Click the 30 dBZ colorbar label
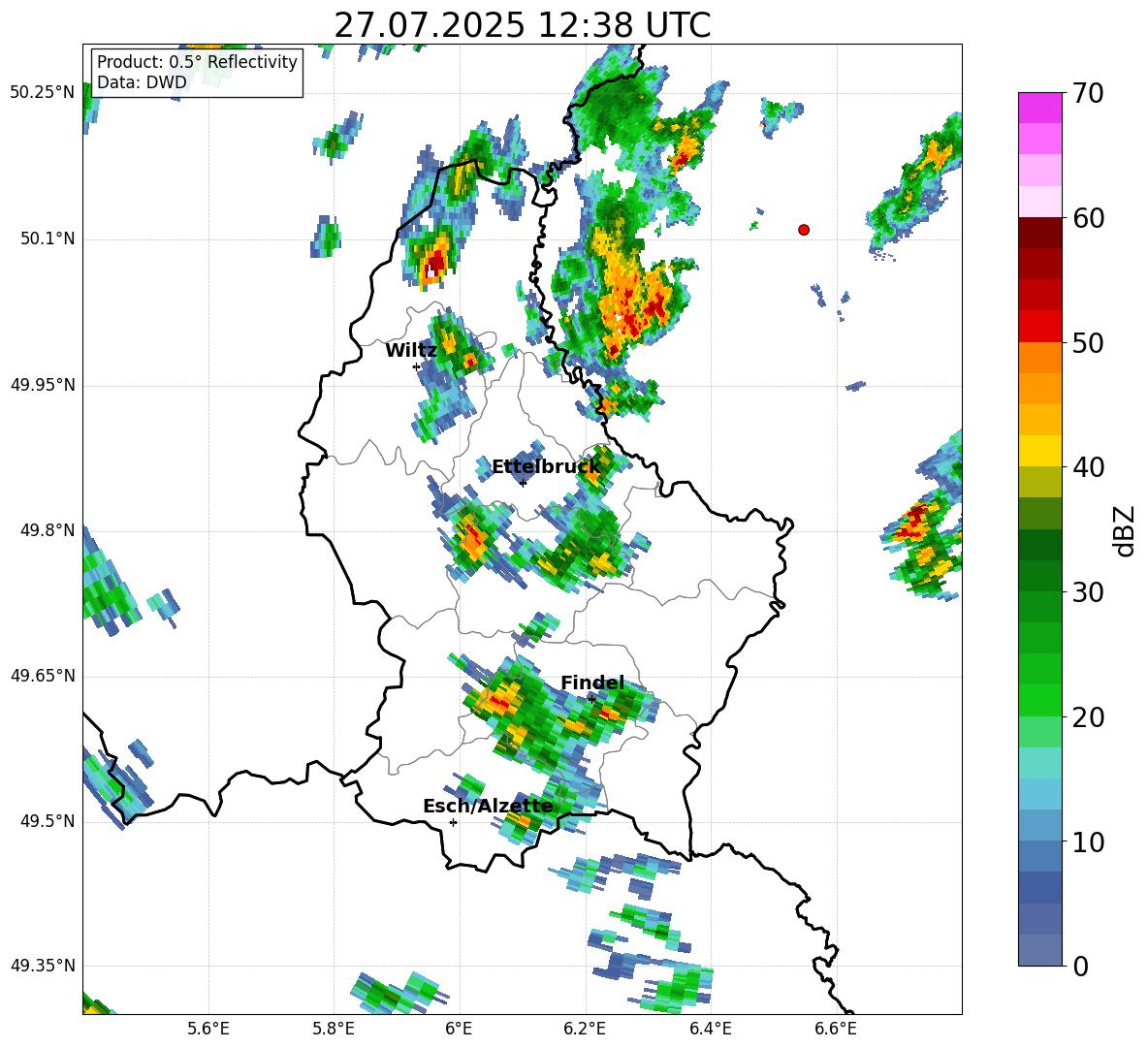This screenshot has width=1148, height=1048. [x=1089, y=592]
